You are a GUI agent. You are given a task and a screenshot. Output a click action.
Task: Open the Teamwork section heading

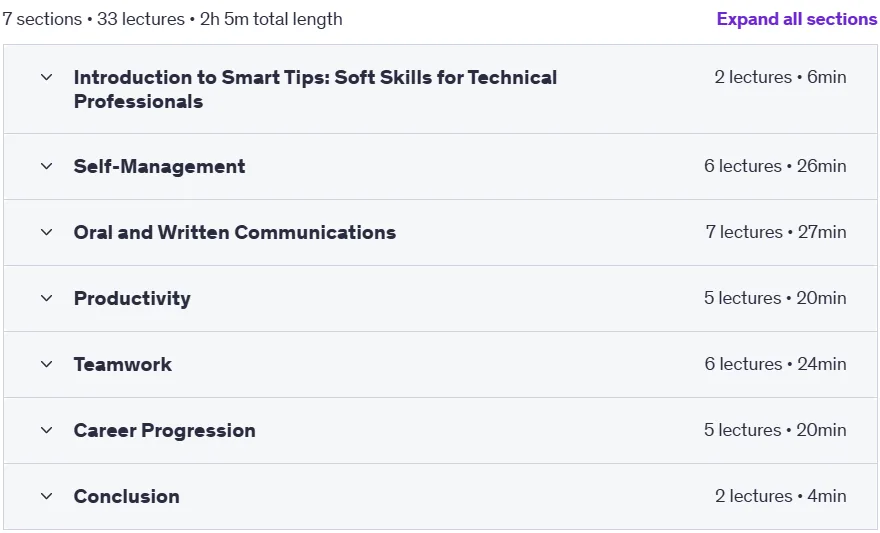[122, 364]
